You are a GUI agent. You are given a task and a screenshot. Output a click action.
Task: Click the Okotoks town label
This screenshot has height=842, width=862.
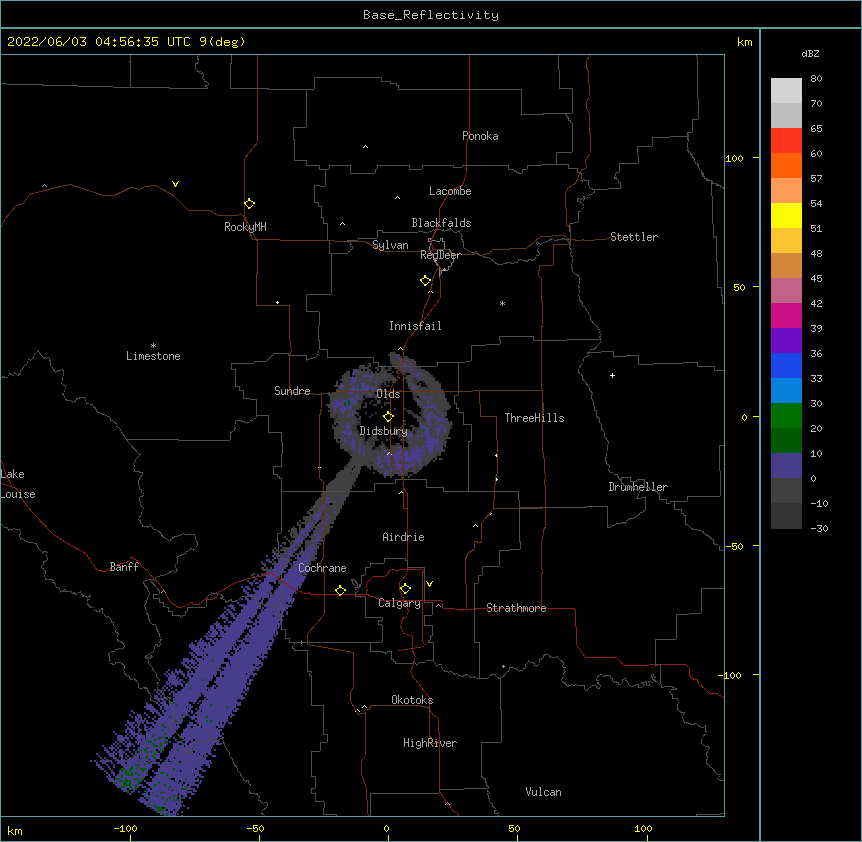coord(412,700)
